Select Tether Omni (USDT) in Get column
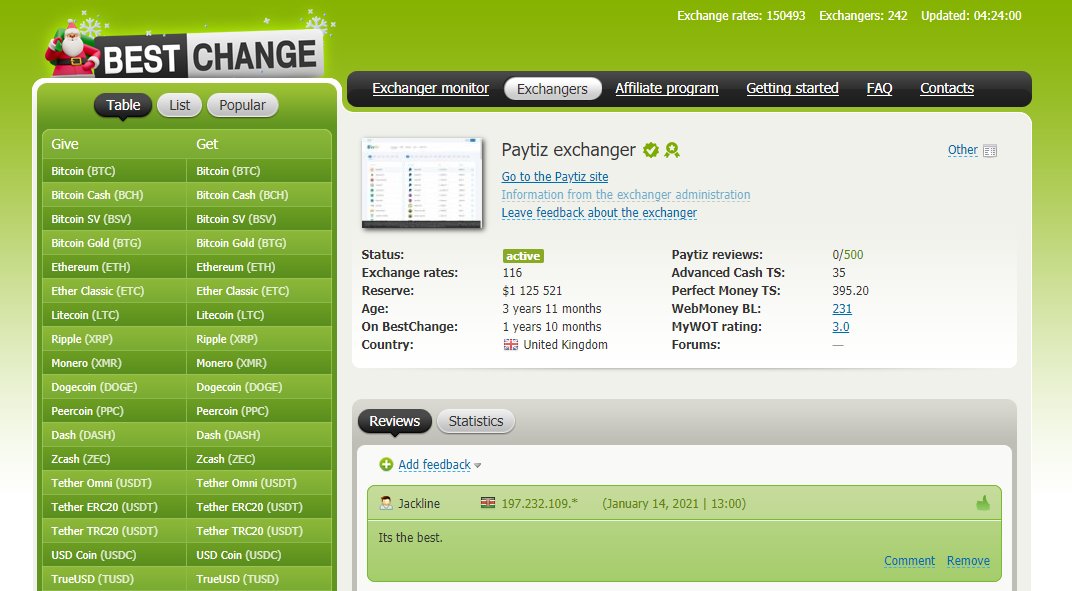The width and height of the screenshot is (1072, 591). point(259,482)
